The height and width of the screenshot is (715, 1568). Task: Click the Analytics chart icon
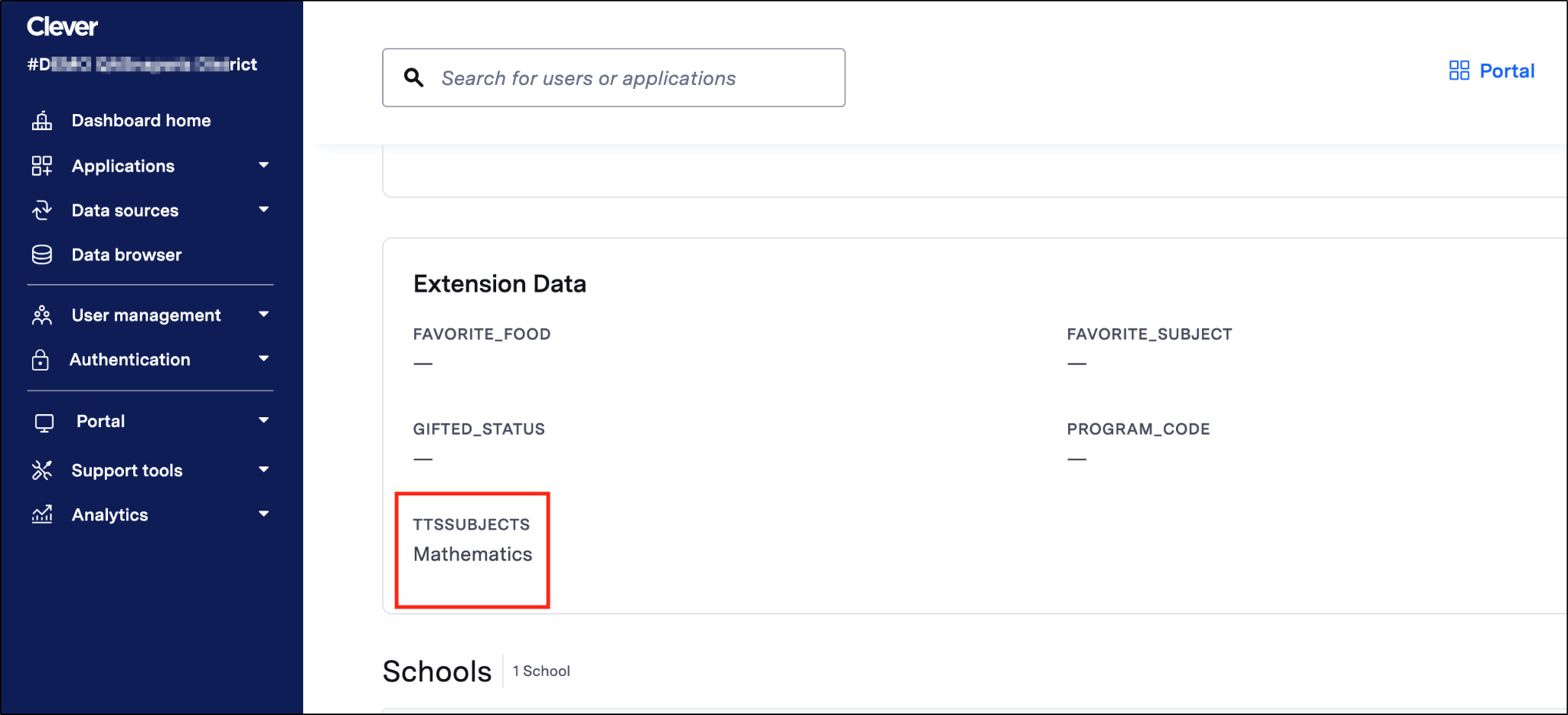pos(42,514)
